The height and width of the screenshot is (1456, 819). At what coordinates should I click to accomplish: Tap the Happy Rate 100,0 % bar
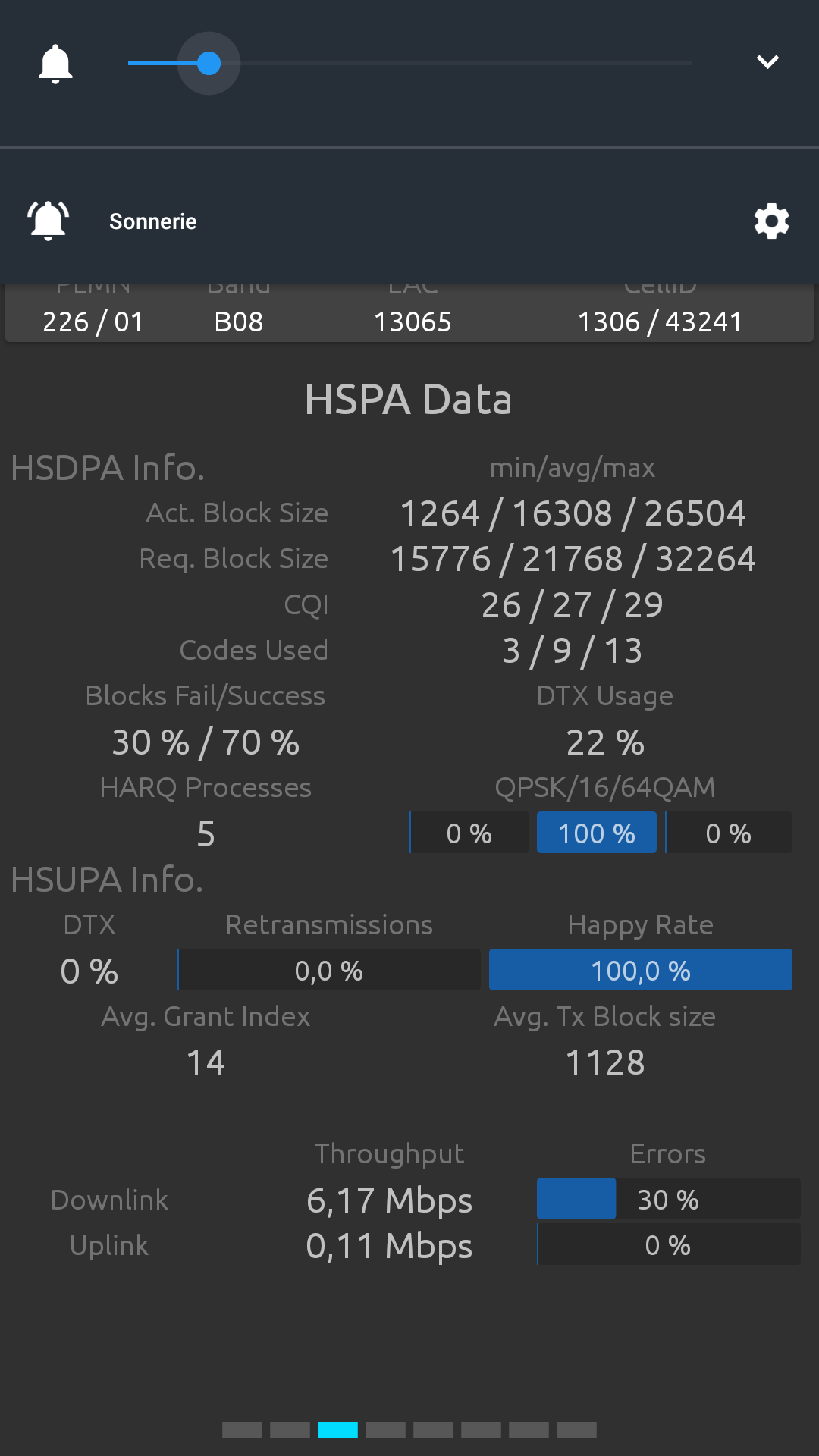click(641, 970)
